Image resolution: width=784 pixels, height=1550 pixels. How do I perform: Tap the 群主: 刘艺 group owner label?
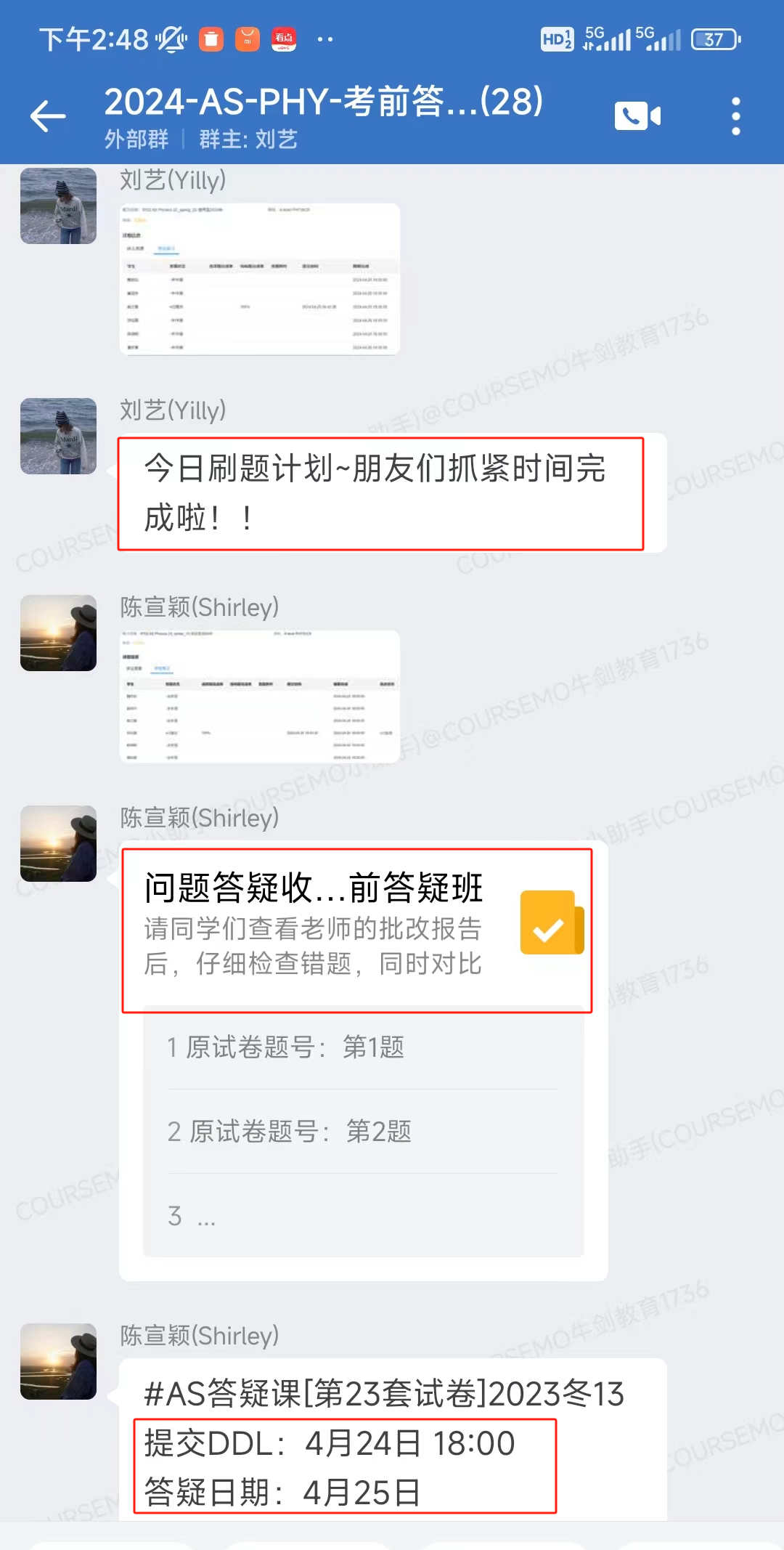(248, 139)
